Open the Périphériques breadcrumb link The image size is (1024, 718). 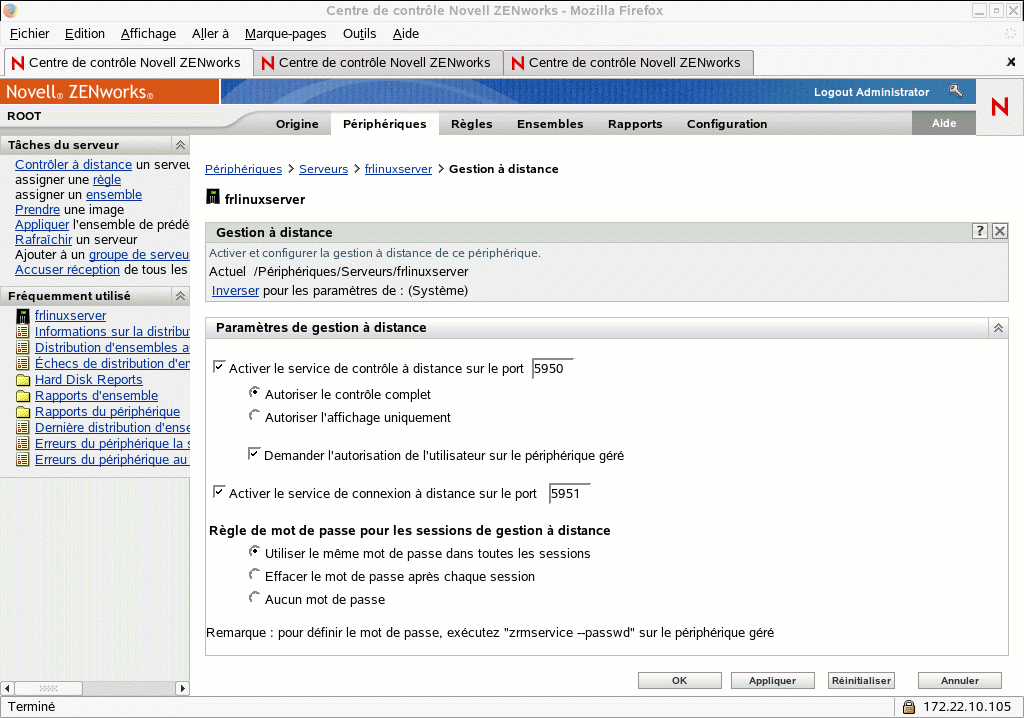pos(244,169)
